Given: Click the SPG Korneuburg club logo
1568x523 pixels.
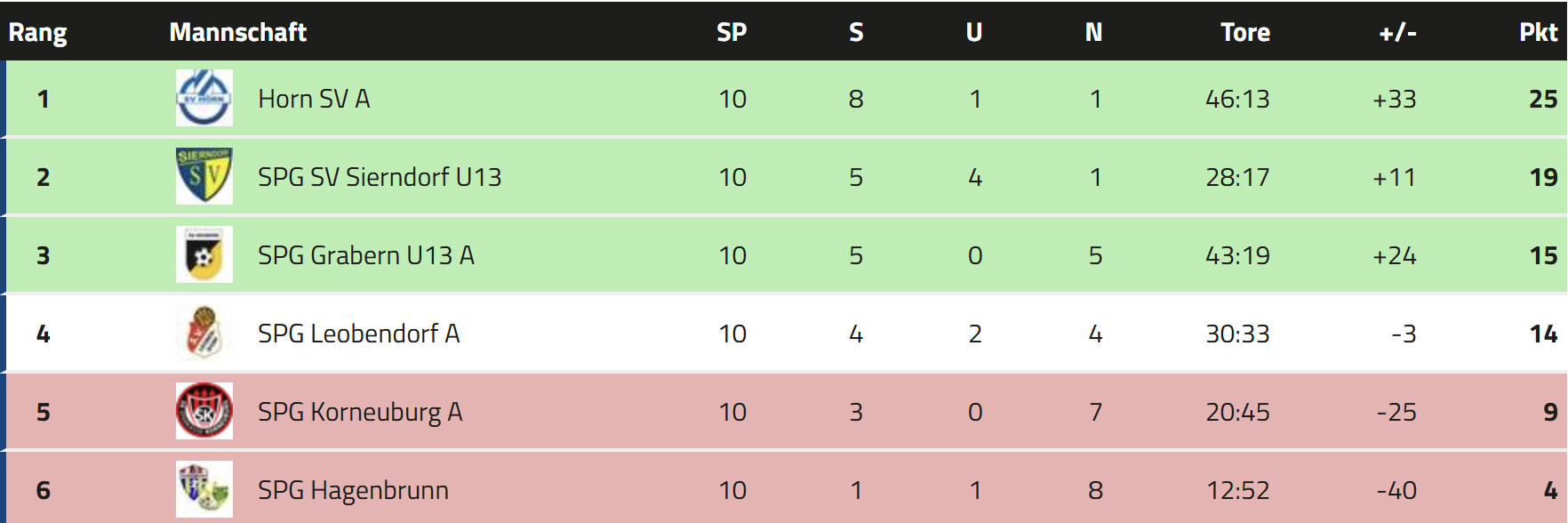Looking at the screenshot, I should [204, 411].
